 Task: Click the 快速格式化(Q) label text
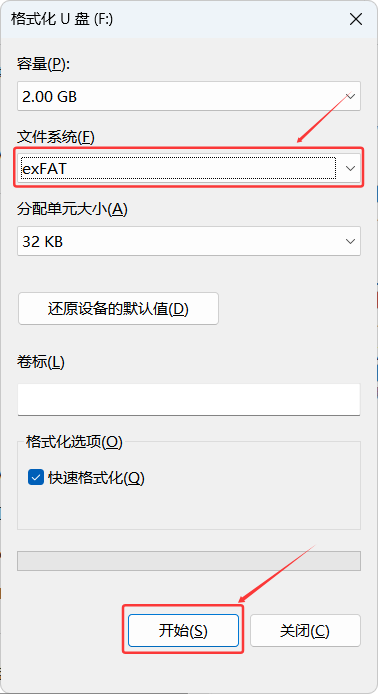[x=96, y=478]
